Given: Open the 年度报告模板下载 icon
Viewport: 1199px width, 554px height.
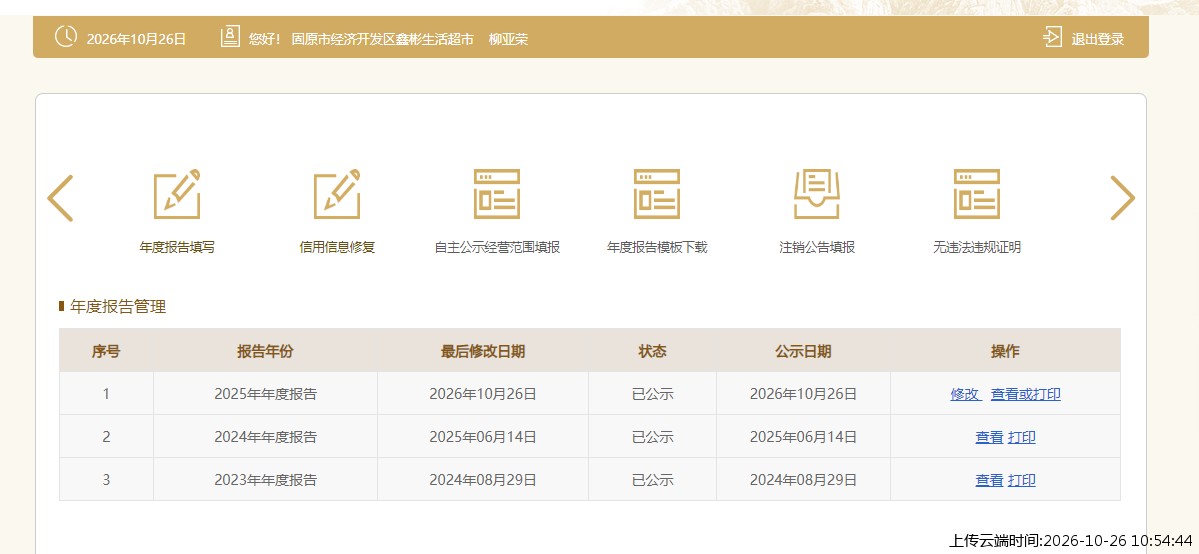Looking at the screenshot, I should point(657,194).
